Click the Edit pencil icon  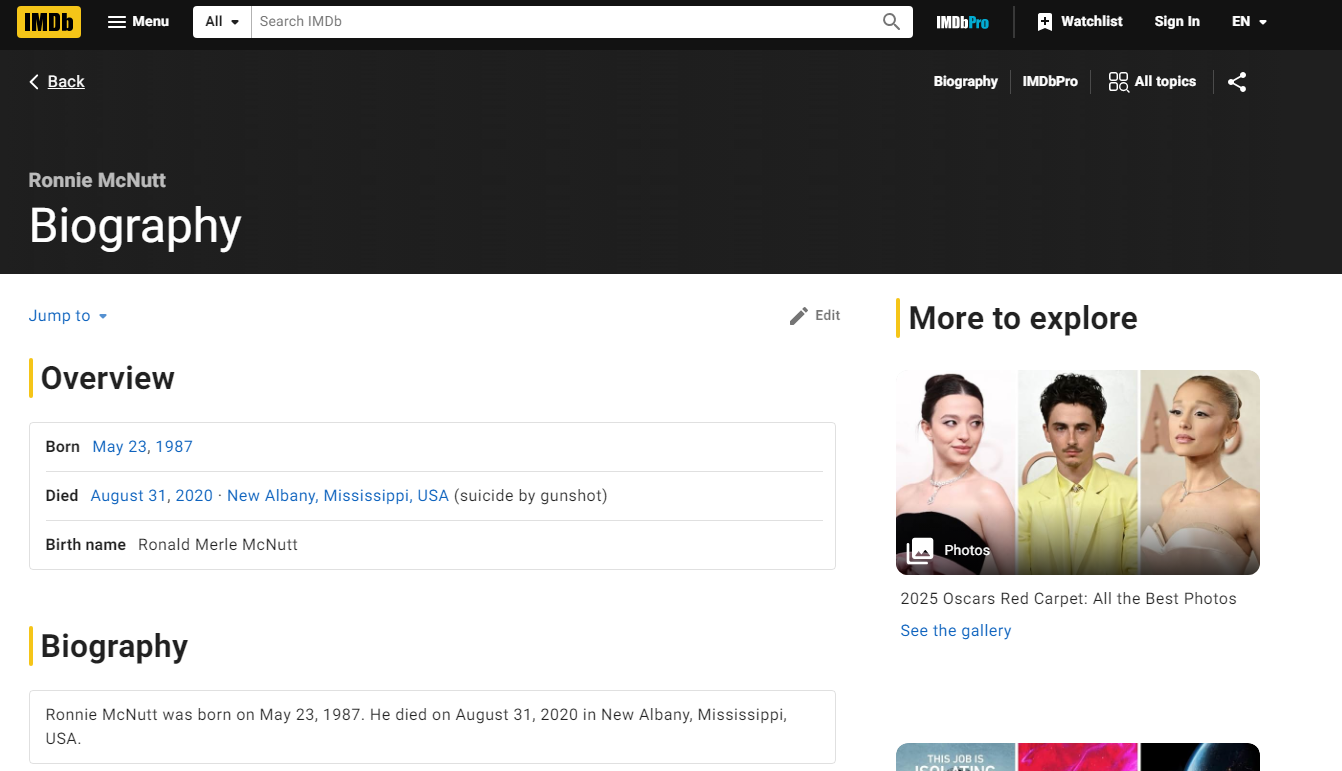tap(798, 316)
